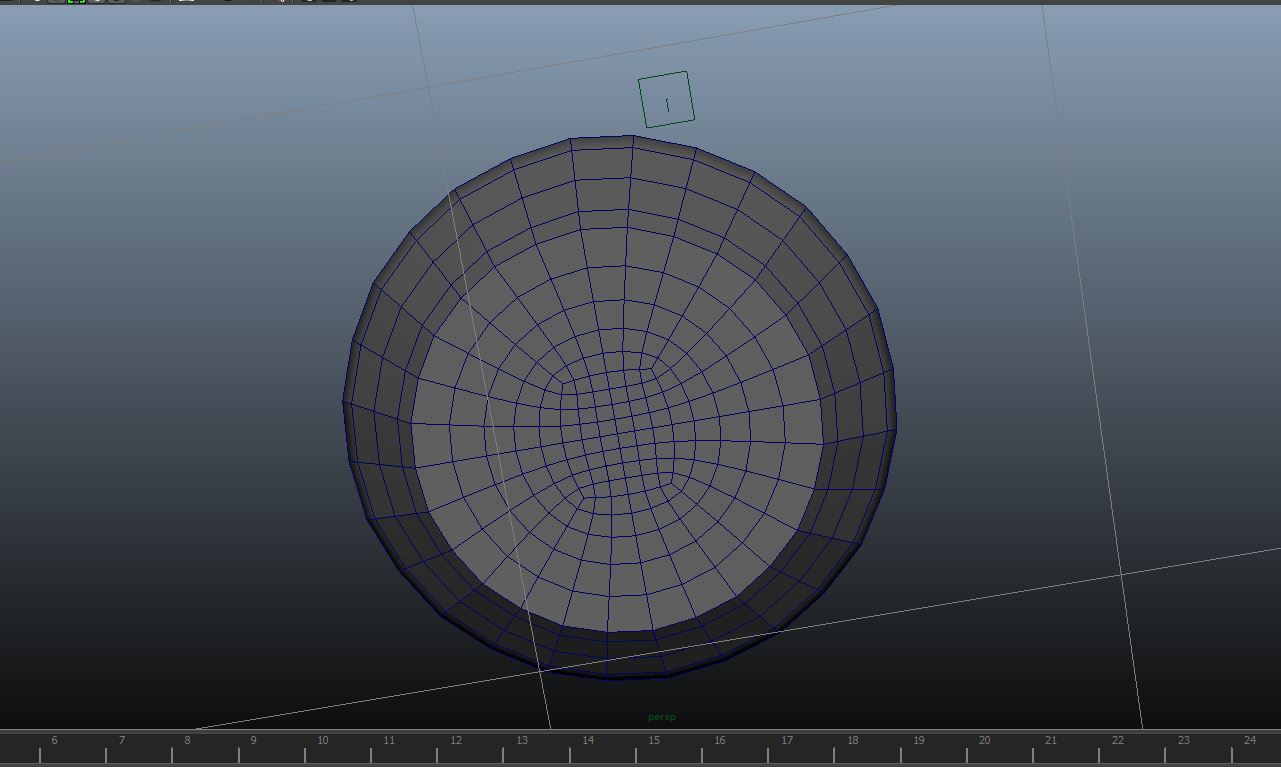Image resolution: width=1281 pixels, height=767 pixels.
Task: Click frame 23 on the timeline
Action: point(1183,740)
